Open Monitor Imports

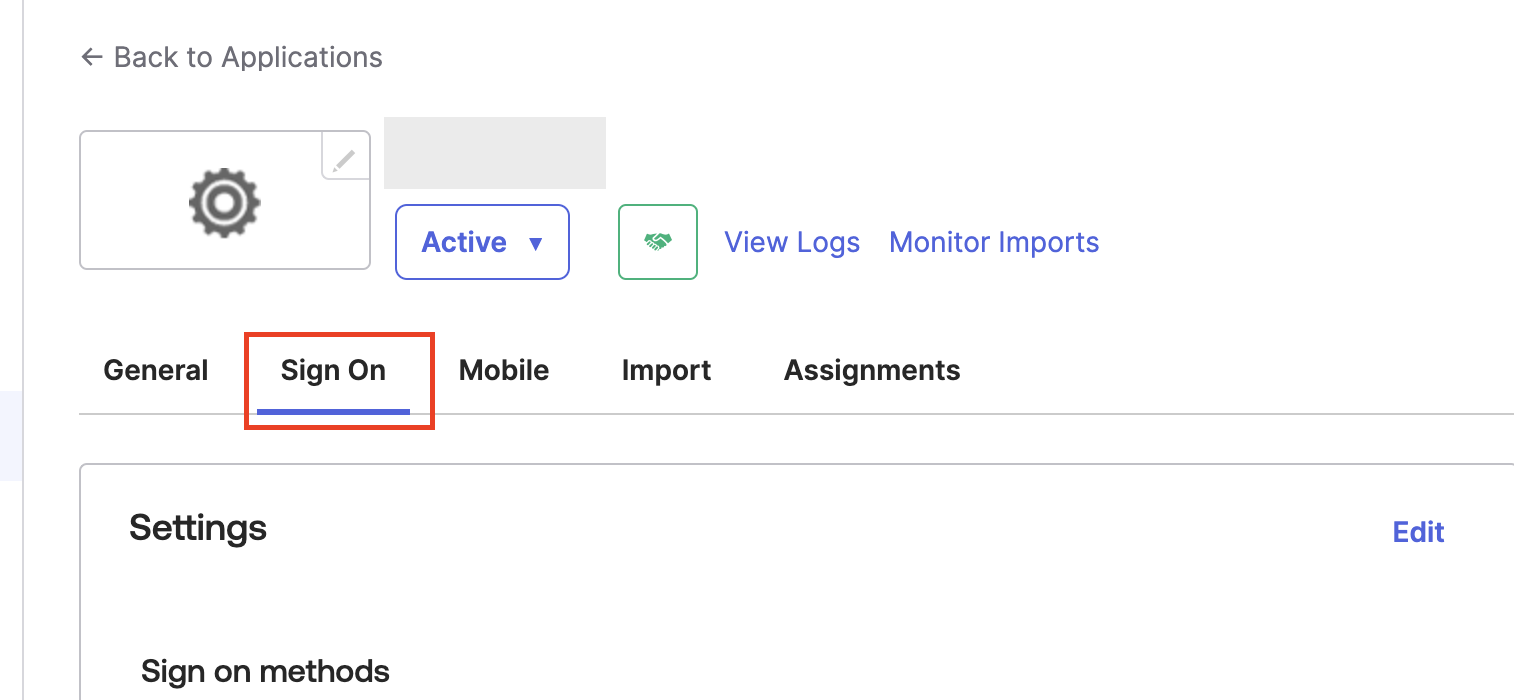point(994,243)
